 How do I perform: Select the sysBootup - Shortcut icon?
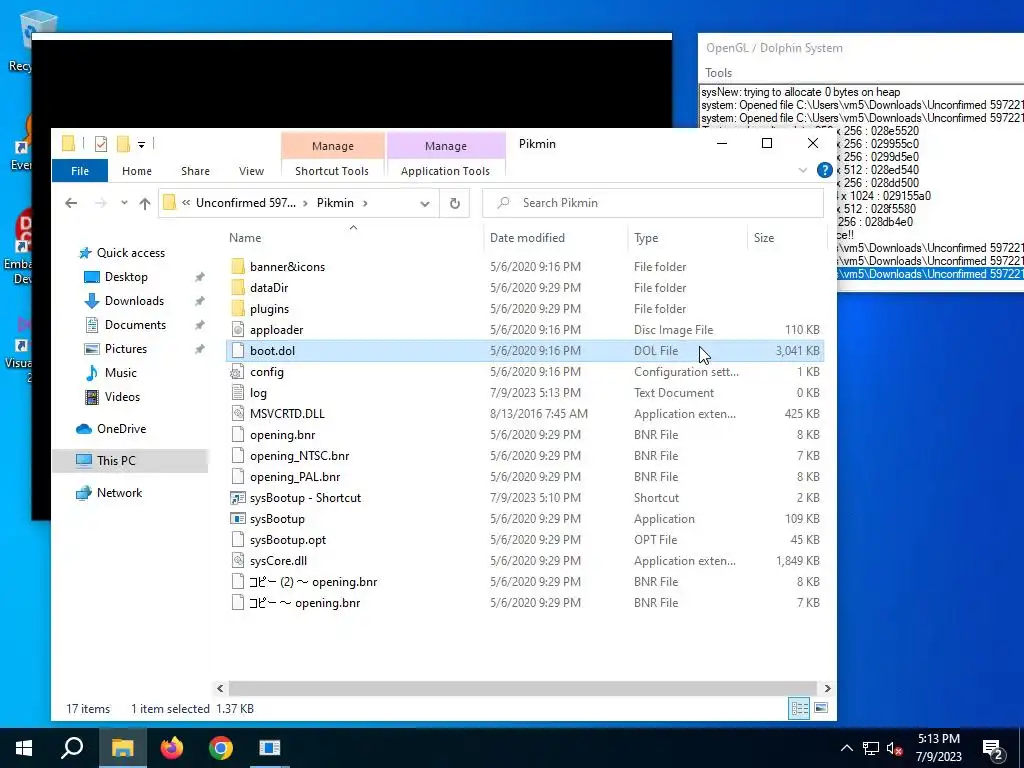pos(238,498)
